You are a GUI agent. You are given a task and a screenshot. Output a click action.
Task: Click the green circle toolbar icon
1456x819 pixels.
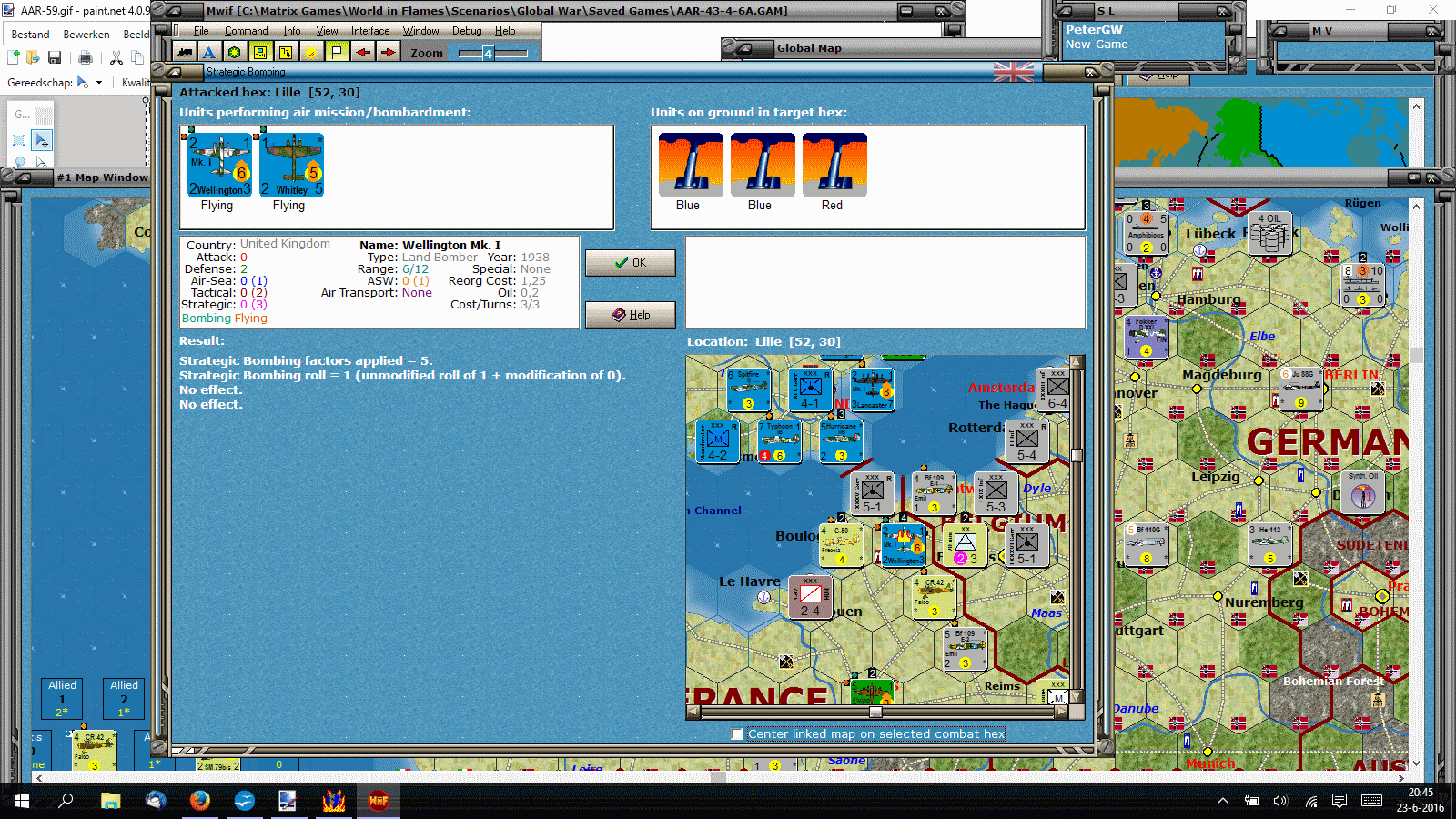click(235, 53)
